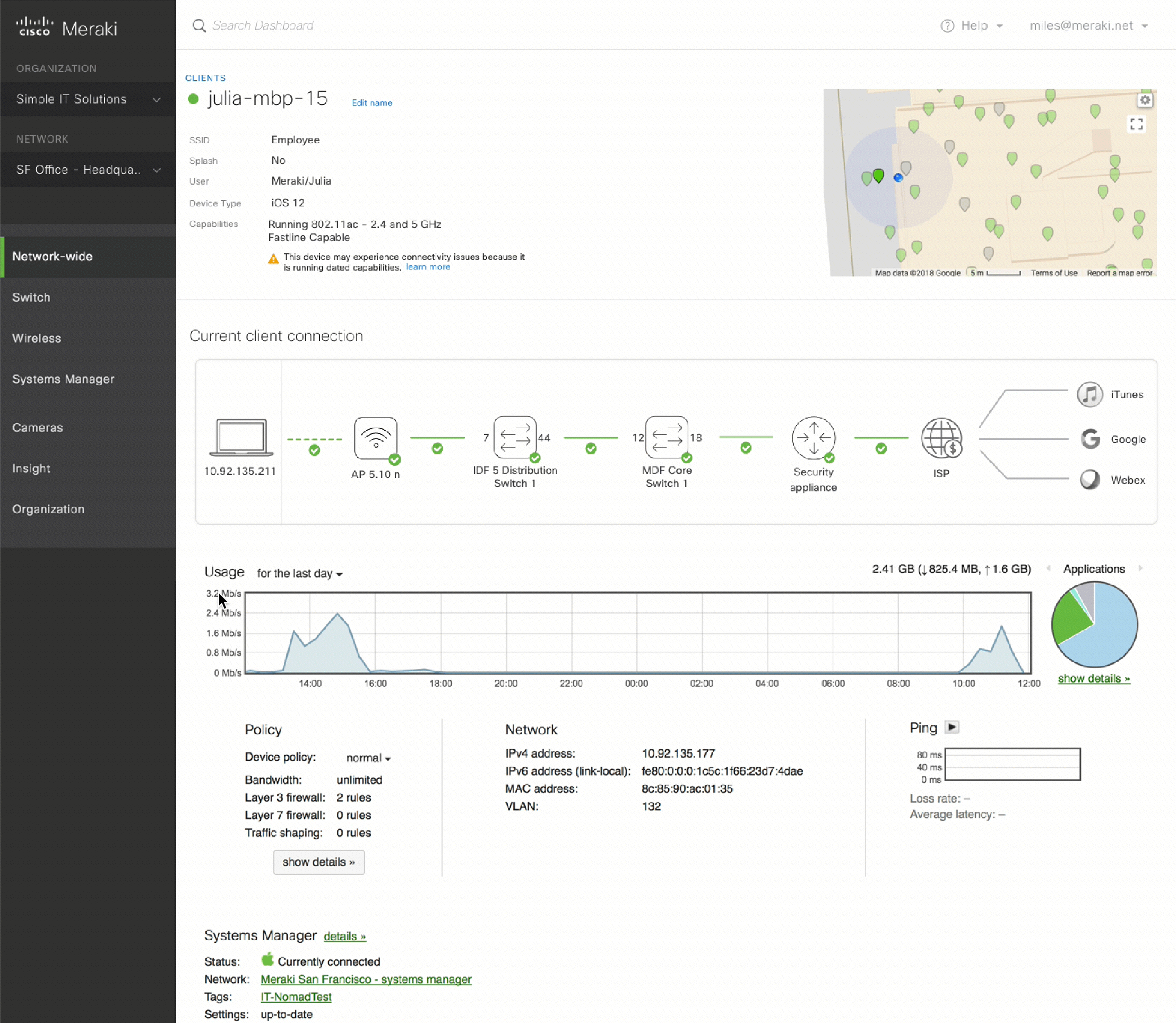Click the Security appliance icon
The image size is (1176, 1023).
coord(814,438)
